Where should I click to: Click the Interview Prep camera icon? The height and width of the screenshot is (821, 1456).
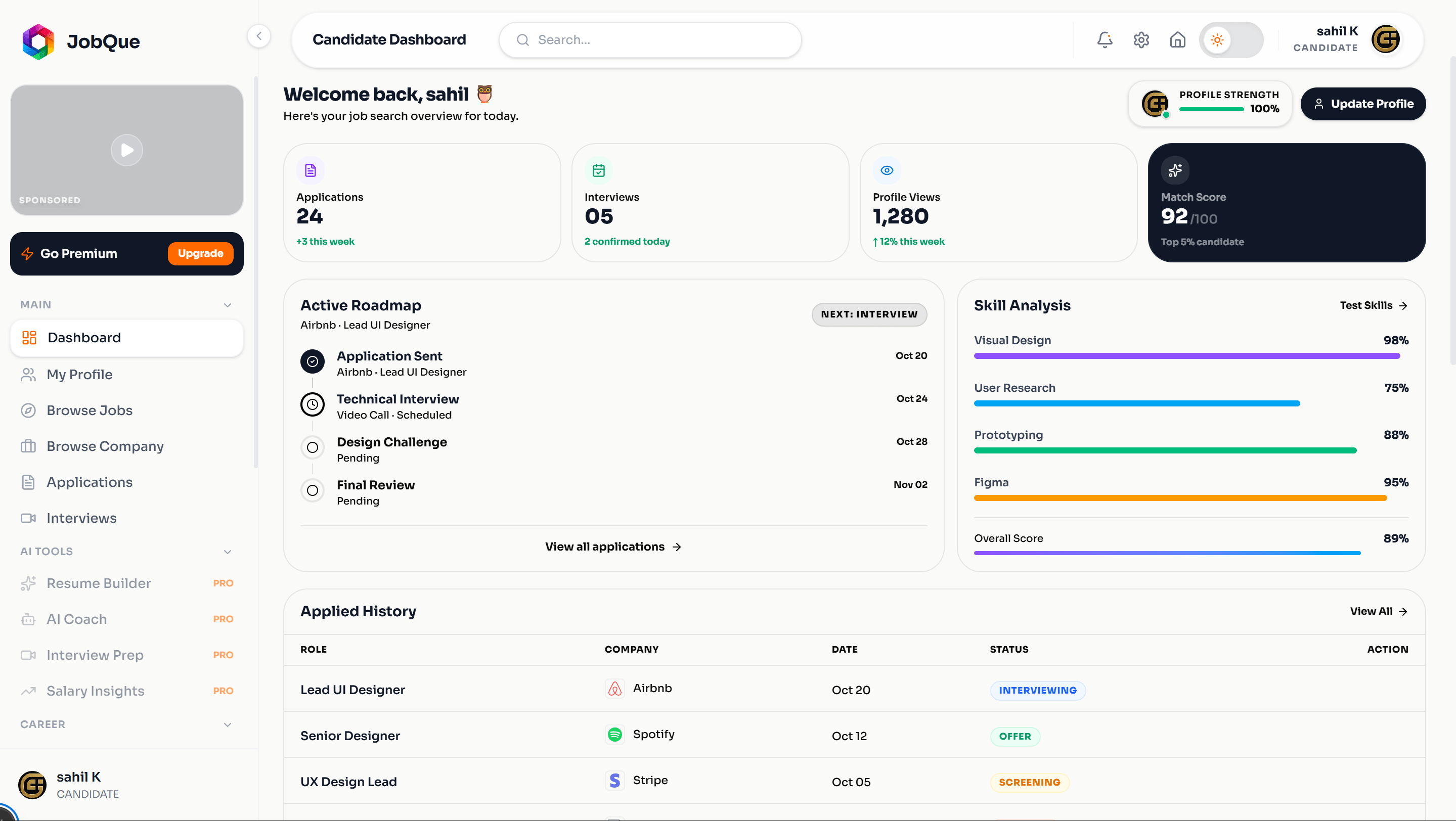tap(28, 655)
